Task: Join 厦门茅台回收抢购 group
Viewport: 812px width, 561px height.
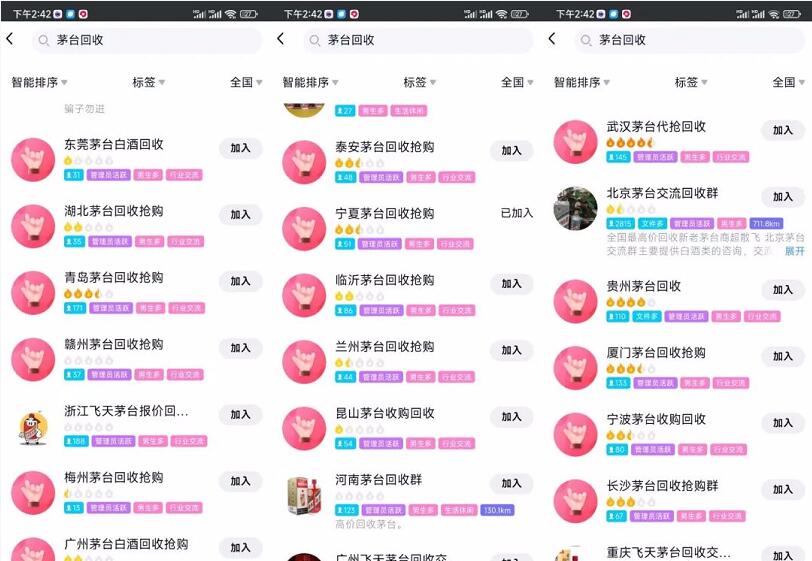Action: [x=783, y=356]
